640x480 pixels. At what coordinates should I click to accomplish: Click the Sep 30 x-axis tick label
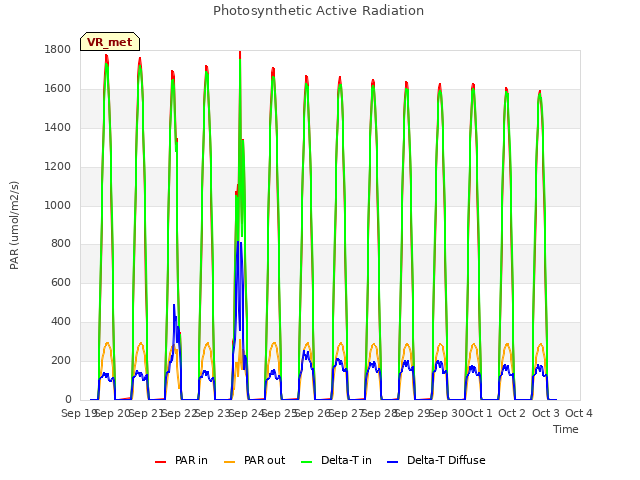click(x=446, y=413)
